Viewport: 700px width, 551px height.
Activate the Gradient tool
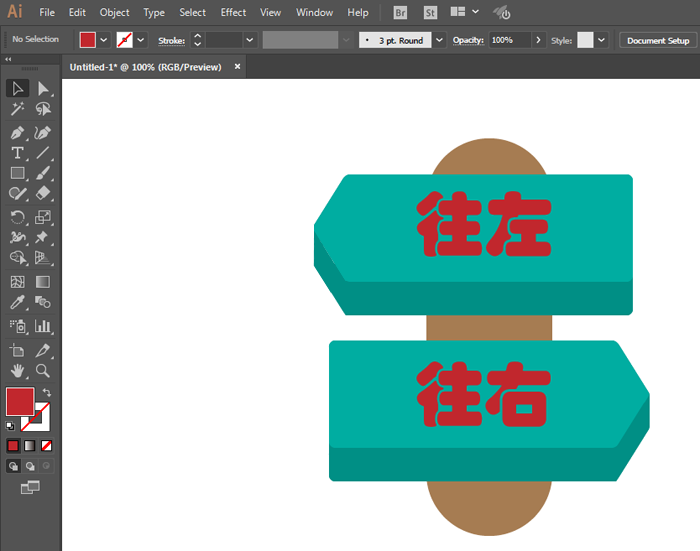tap(43, 282)
